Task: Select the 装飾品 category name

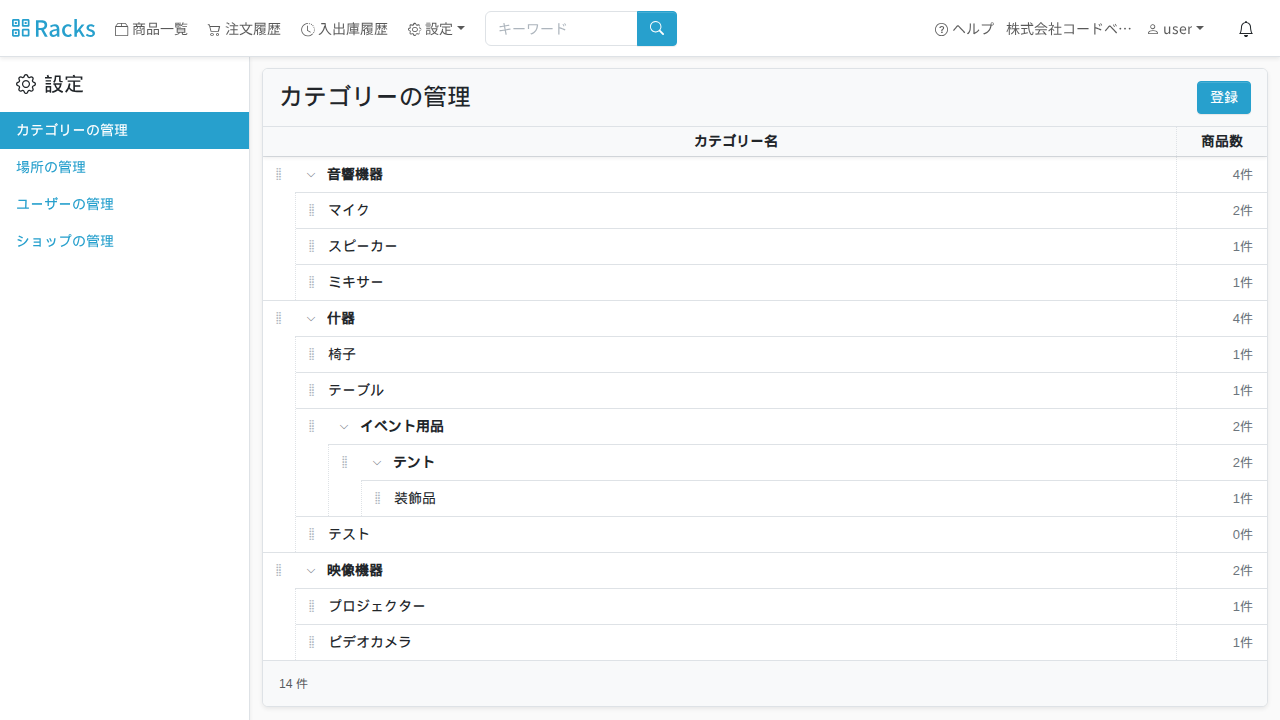Action: (x=415, y=498)
